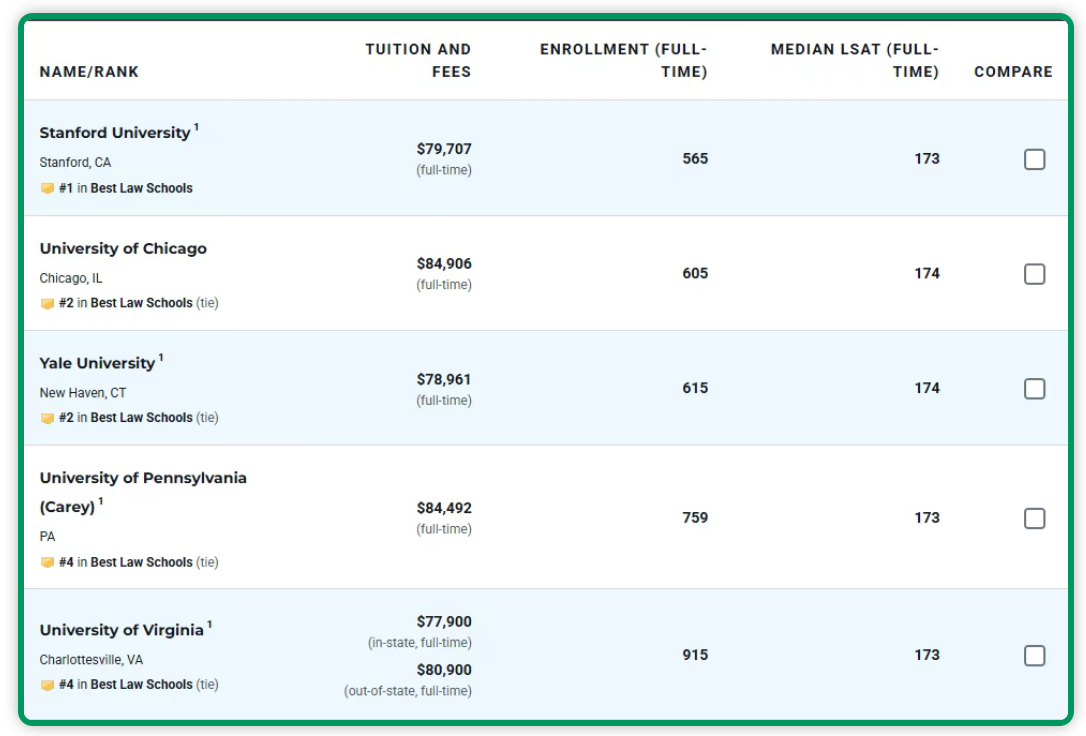Click the Tuition and Fees column header
The width and height of the screenshot is (1086, 736).
(418, 60)
